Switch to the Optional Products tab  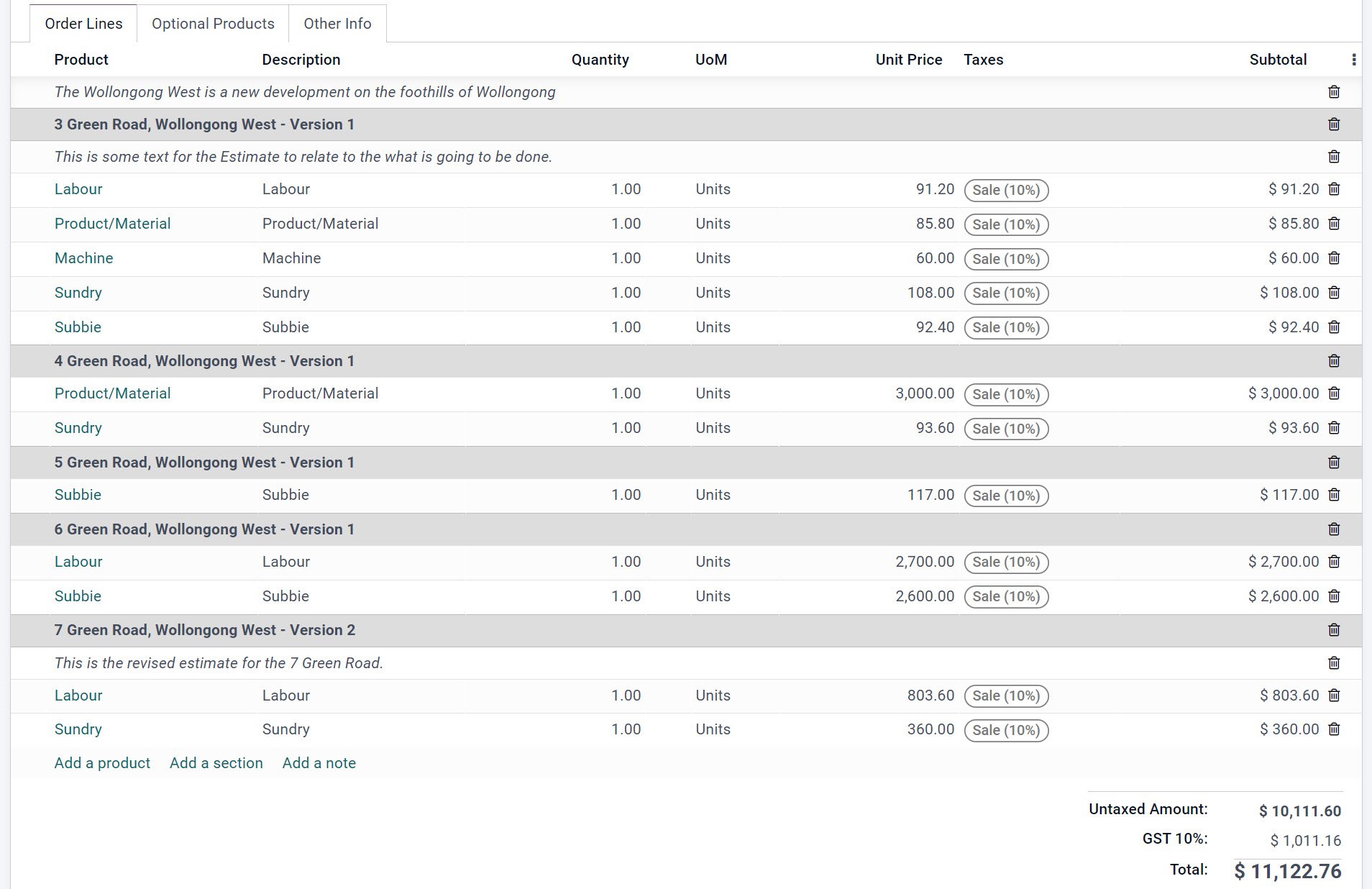(213, 24)
